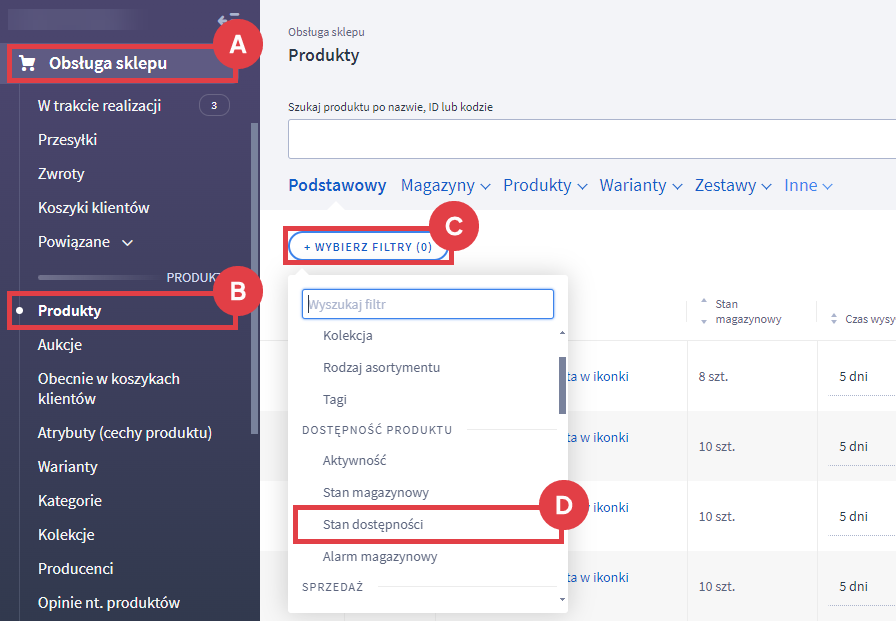The height and width of the screenshot is (621, 896).
Task: Select the Alarm magazynowy filter
Action: pyautogui.click(x=380, y=556)
